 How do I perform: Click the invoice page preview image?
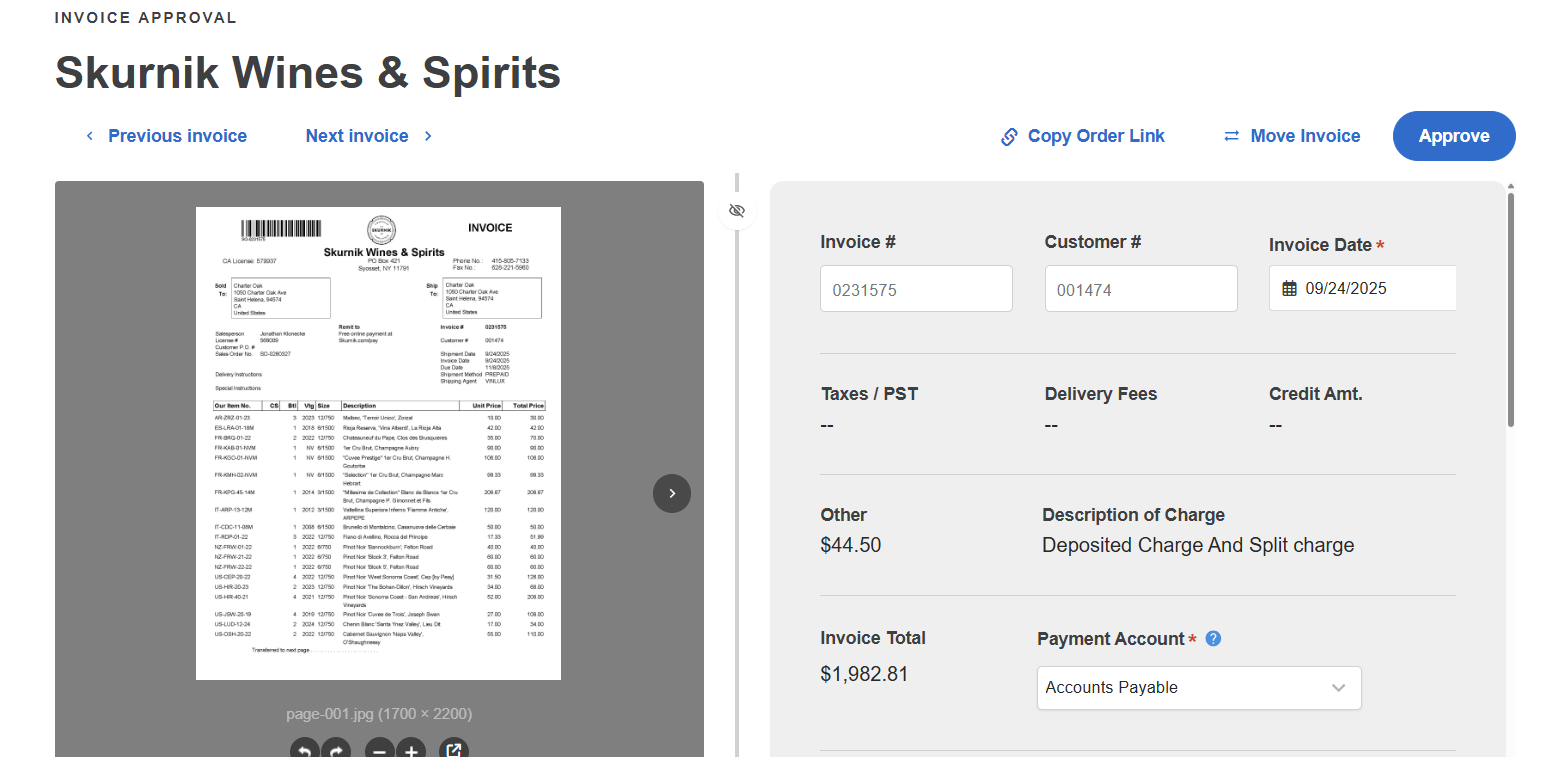click(x=378, y=443)
